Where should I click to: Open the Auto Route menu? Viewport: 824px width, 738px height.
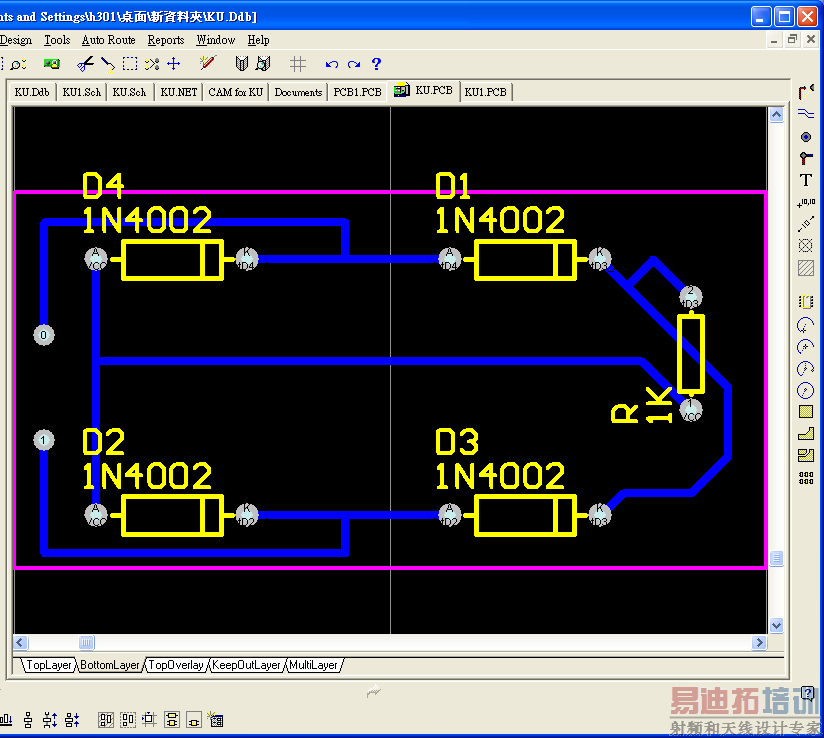(108, 40)
